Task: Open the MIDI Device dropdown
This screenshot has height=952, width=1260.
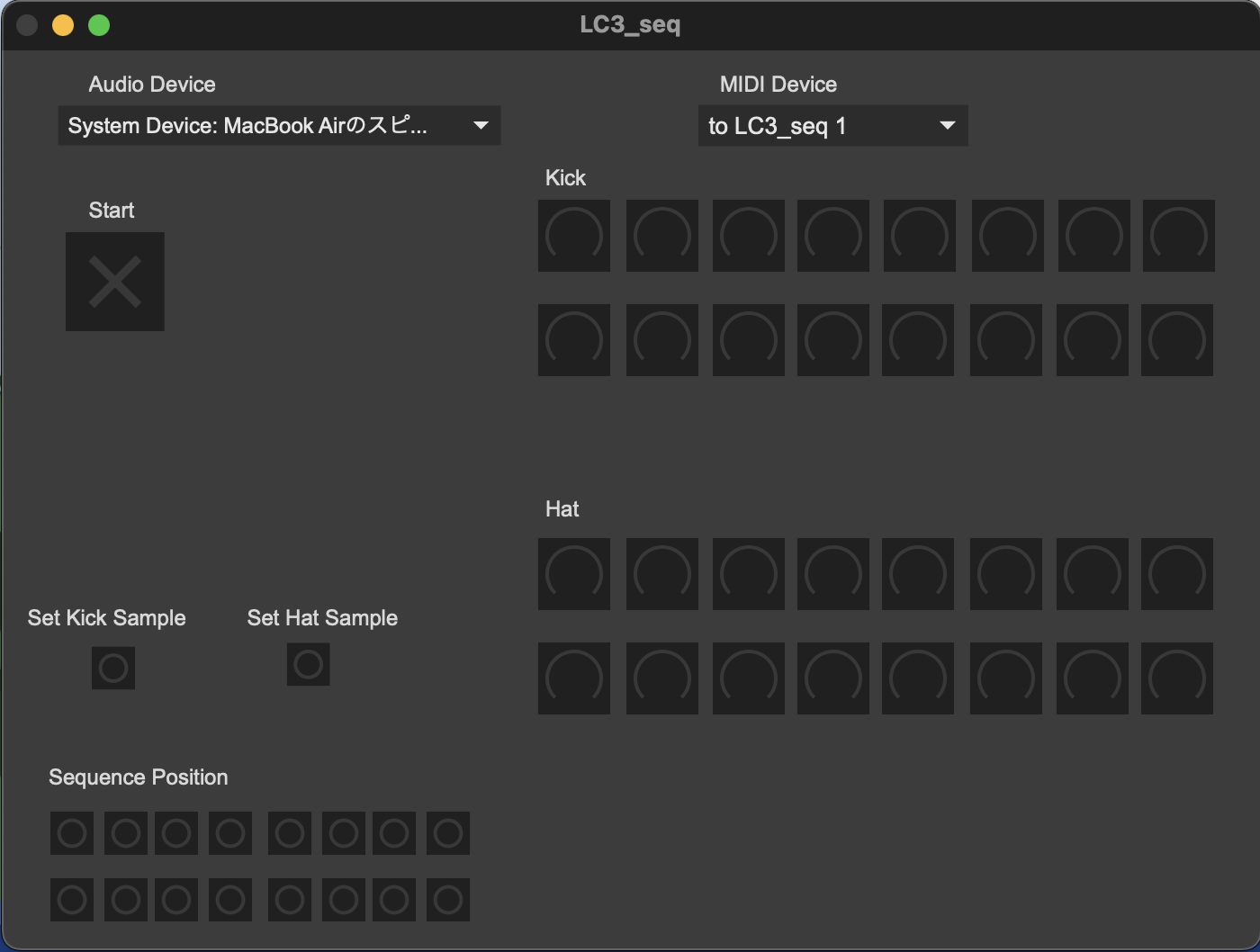Action: [x=832, y=126]
